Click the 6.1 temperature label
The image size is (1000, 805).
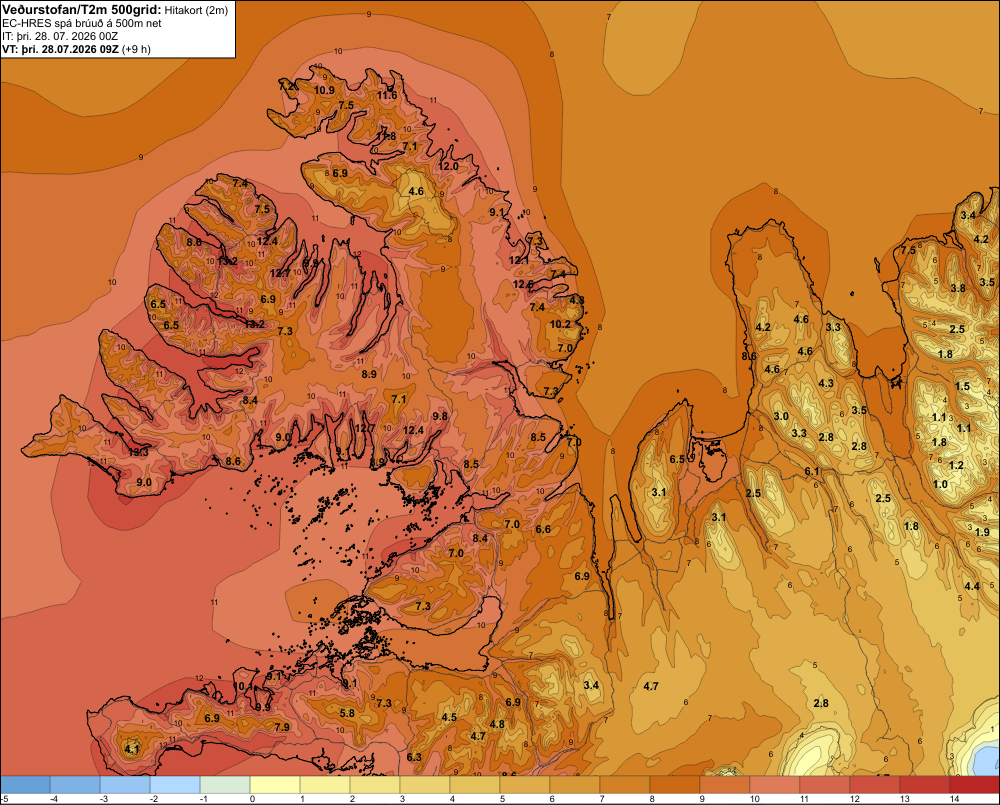pyautogui.click(x=811, y=471)
